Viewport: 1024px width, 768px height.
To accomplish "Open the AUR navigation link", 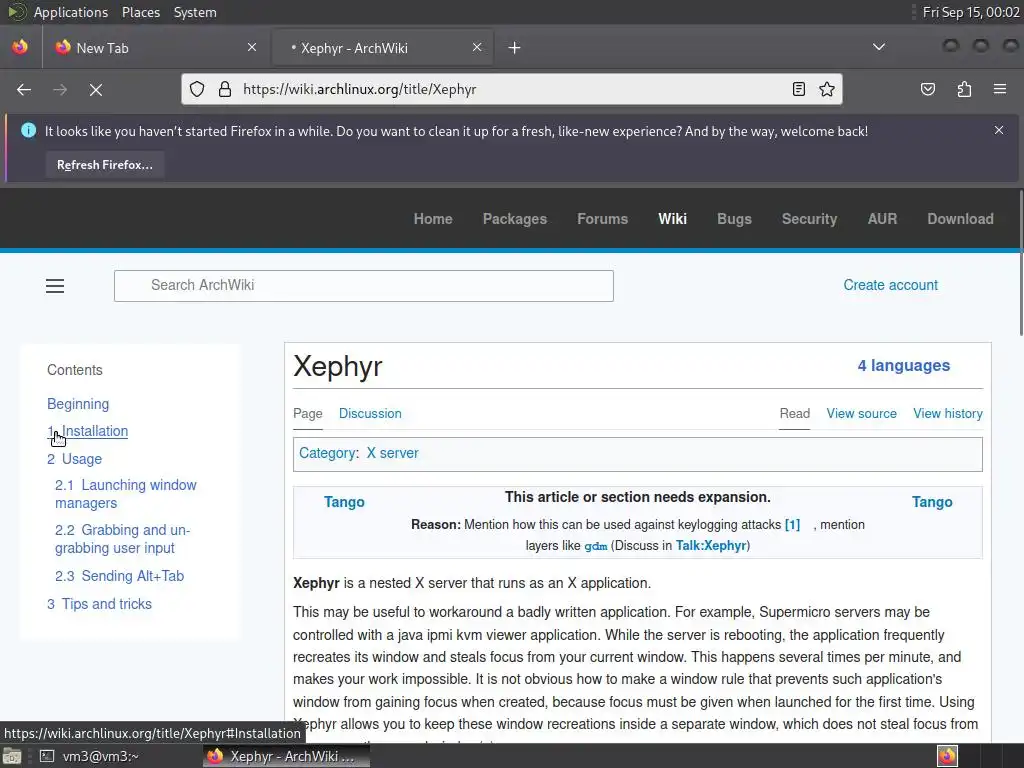I will pos(882,219).
